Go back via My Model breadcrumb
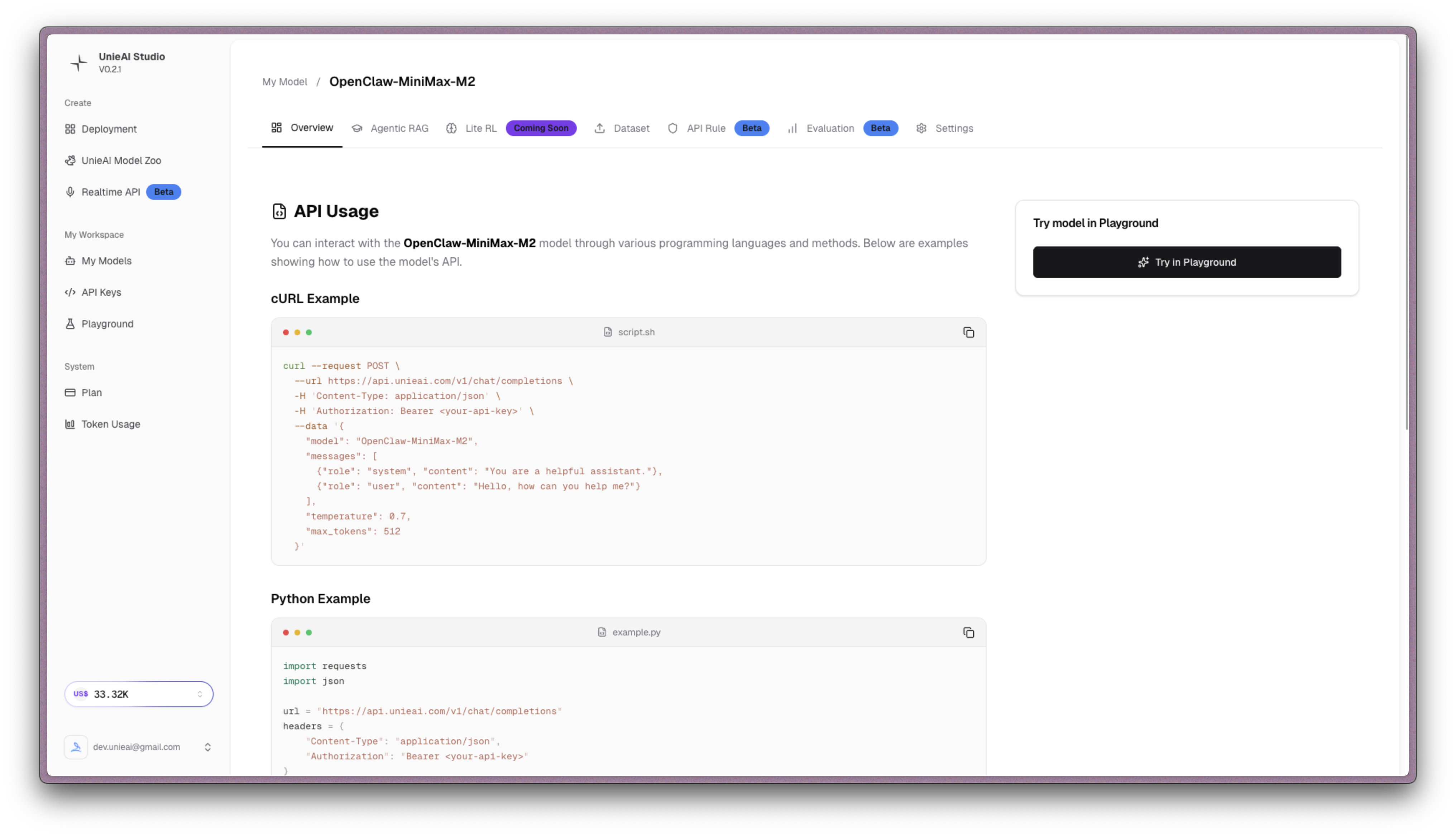This screenshot has width=1456, height=836. (x=285, y=82)
